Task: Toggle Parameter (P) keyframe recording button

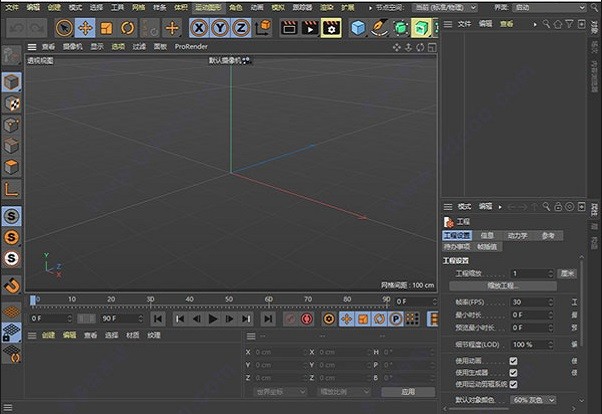Action: [396, 319]
